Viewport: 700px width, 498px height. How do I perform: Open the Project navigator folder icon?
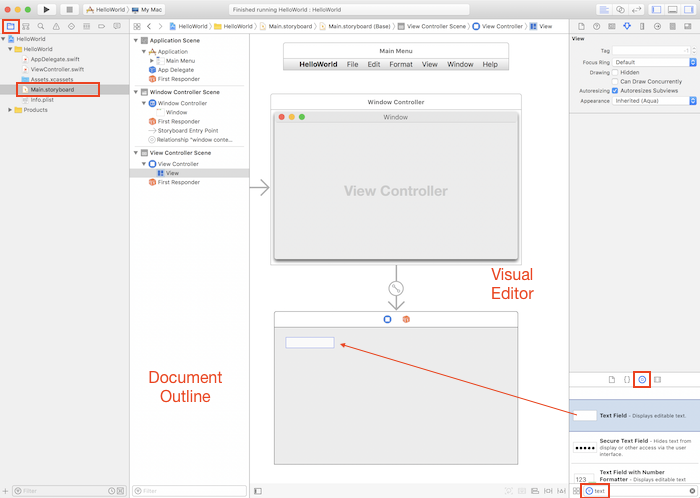[x=11, y=26]
